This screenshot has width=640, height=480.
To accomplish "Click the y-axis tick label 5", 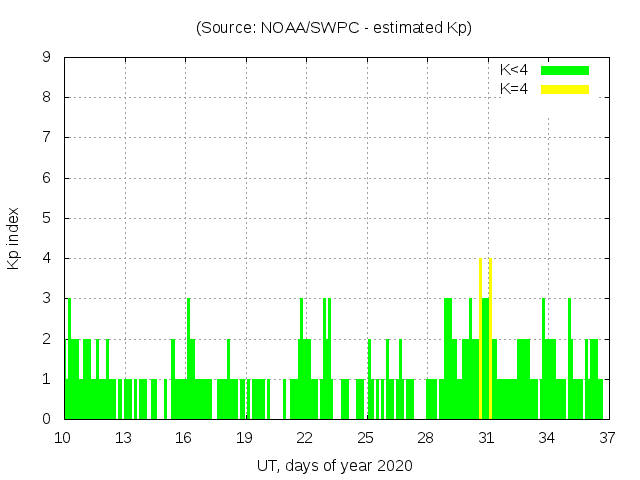I will 46,218.
